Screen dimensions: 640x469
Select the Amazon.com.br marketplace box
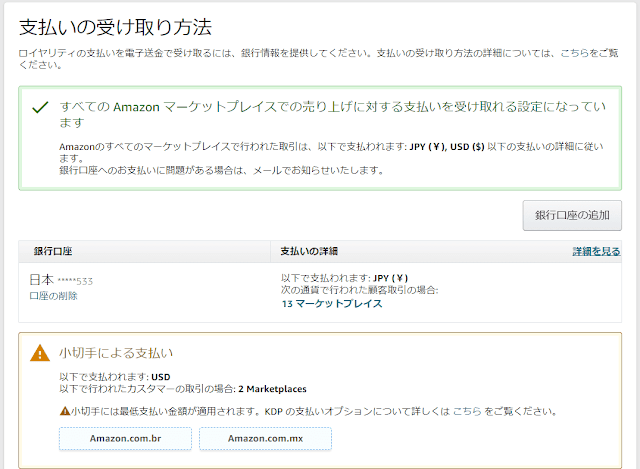point(125,438)
